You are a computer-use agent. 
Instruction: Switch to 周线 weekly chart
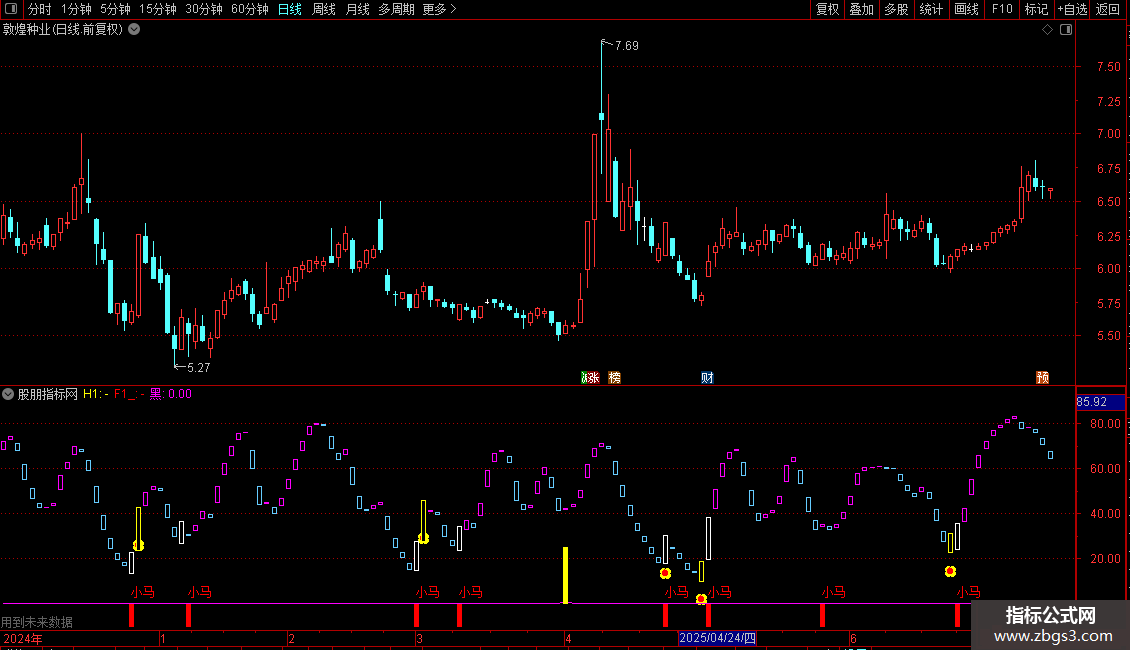point(324,9)
